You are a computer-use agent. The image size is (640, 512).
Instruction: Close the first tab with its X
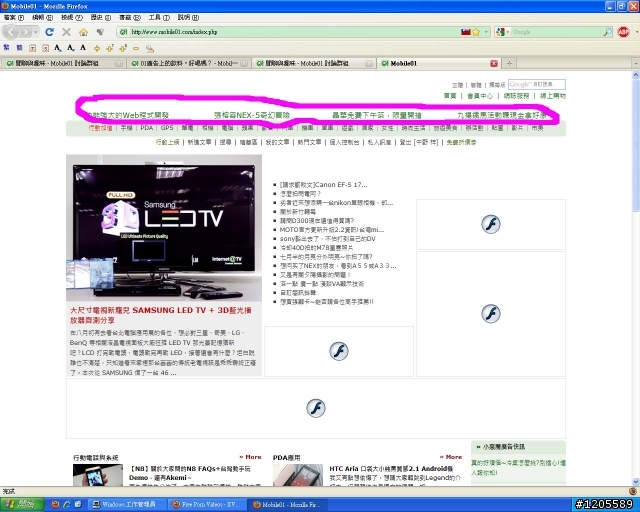pos(118,64)
